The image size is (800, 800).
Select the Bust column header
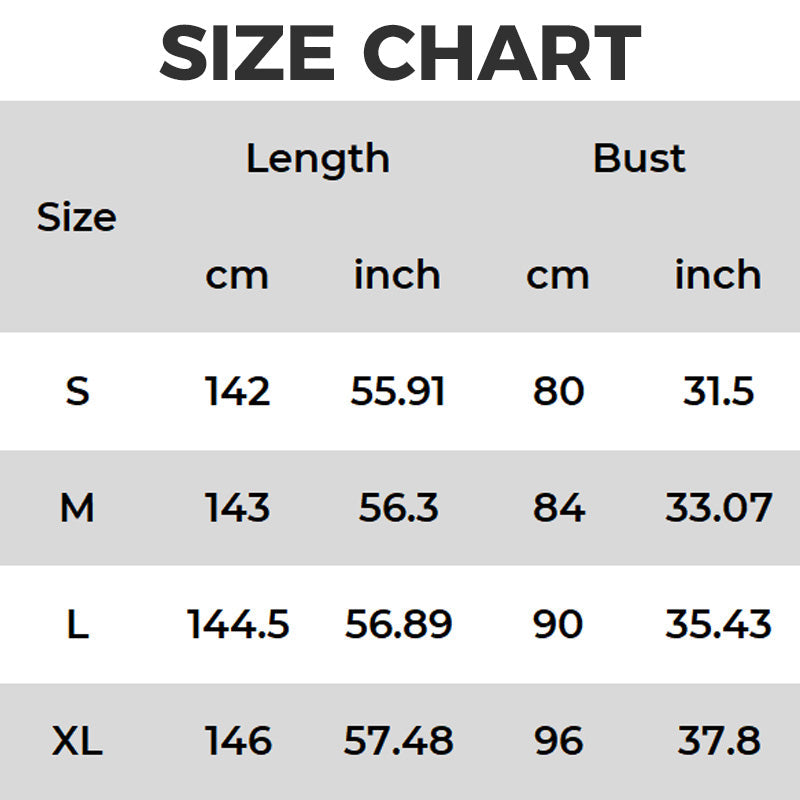[x=639, y=158]
